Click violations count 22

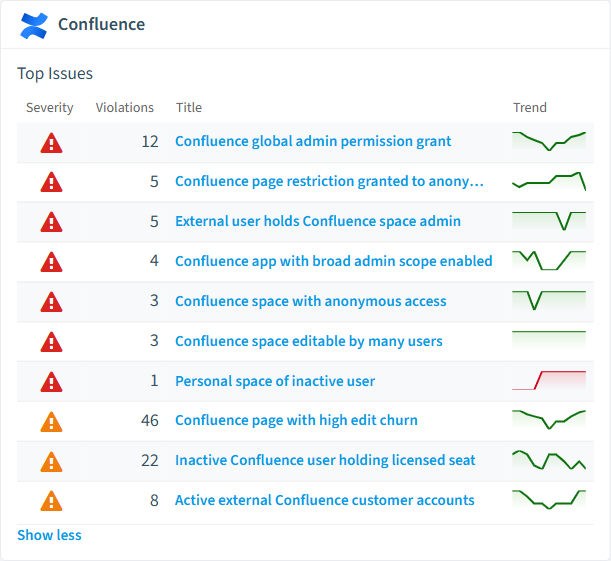click(x=150, y=461)
